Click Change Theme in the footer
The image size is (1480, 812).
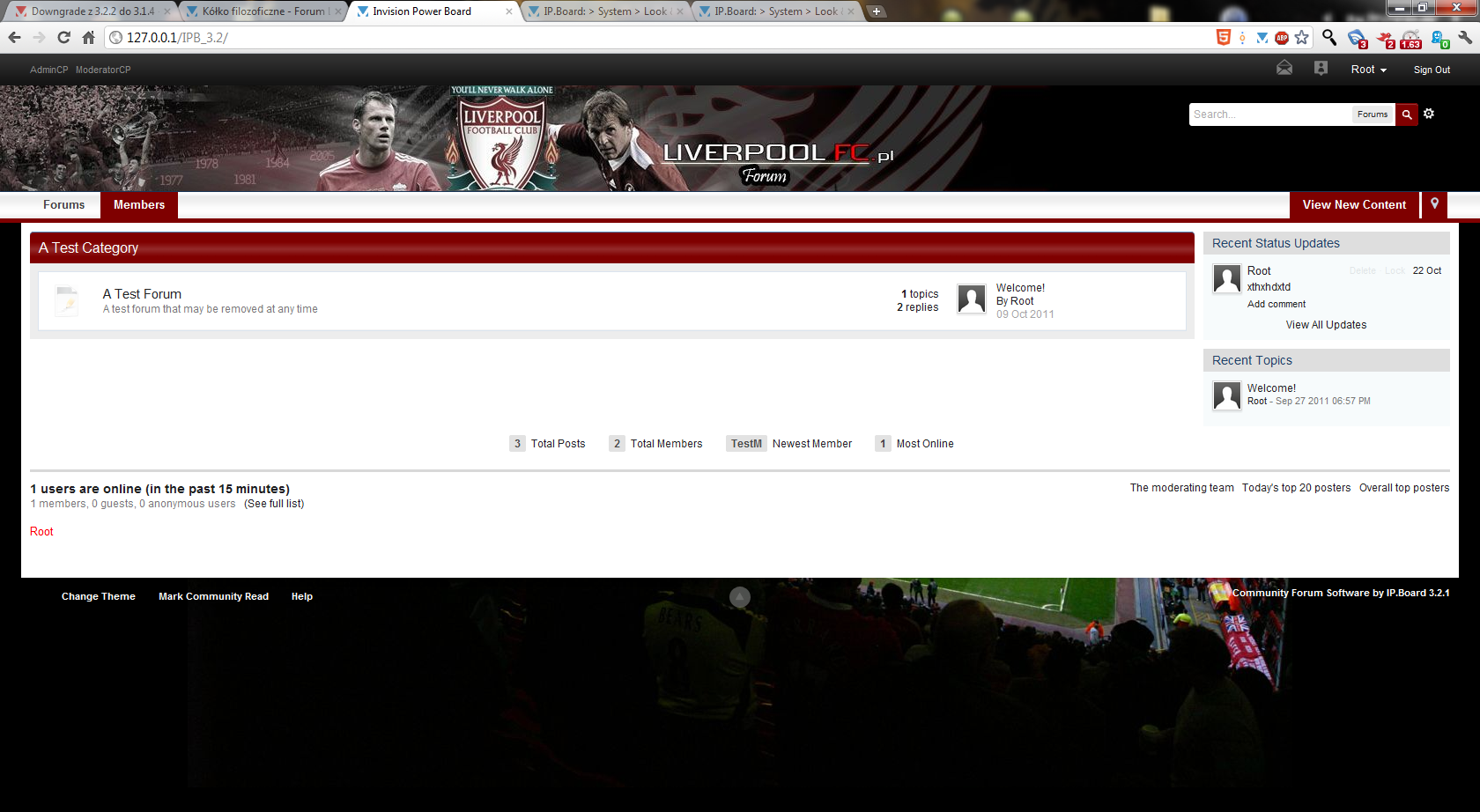[x=99, y=596]
